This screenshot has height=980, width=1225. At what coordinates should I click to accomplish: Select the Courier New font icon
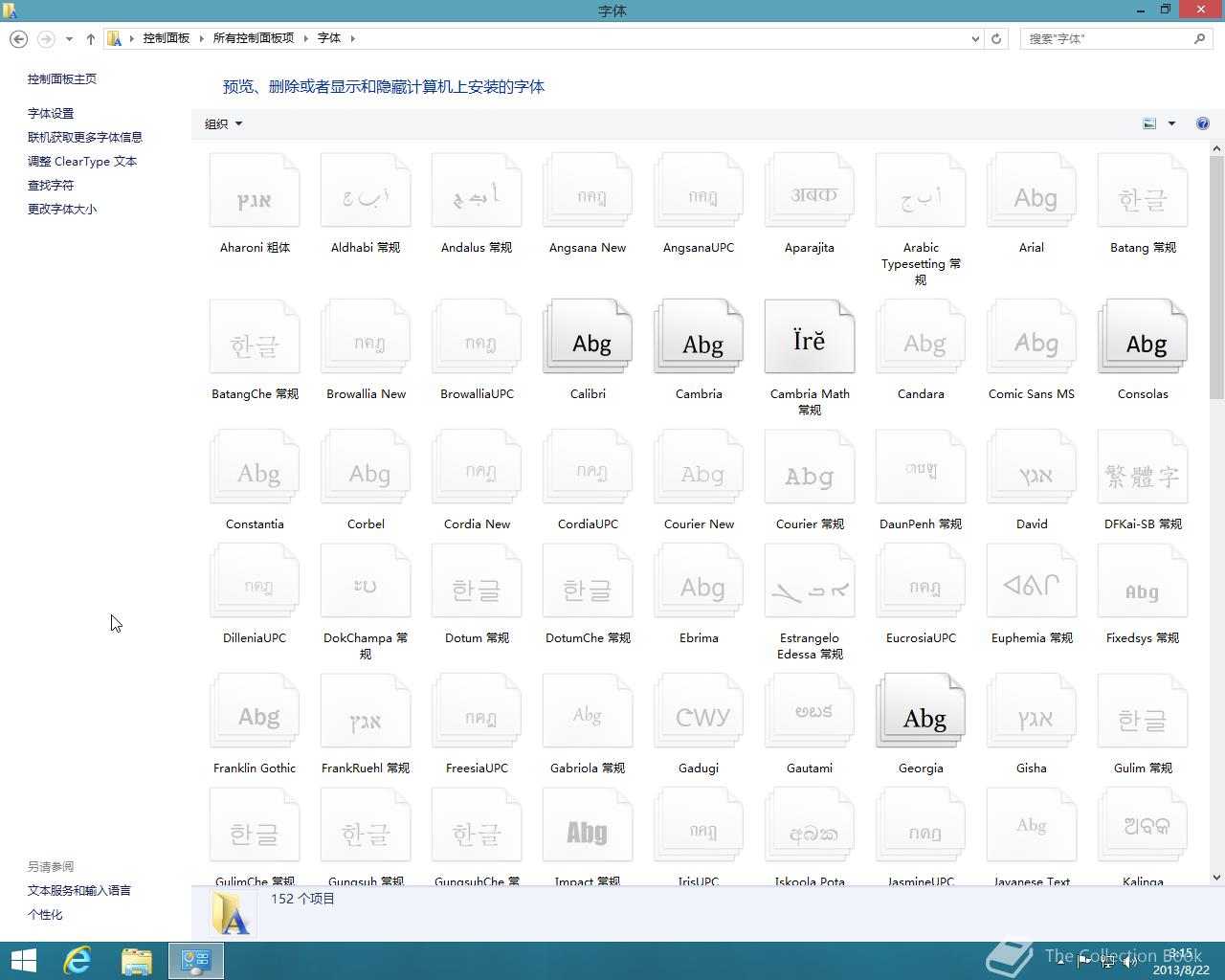coord(699,467)
